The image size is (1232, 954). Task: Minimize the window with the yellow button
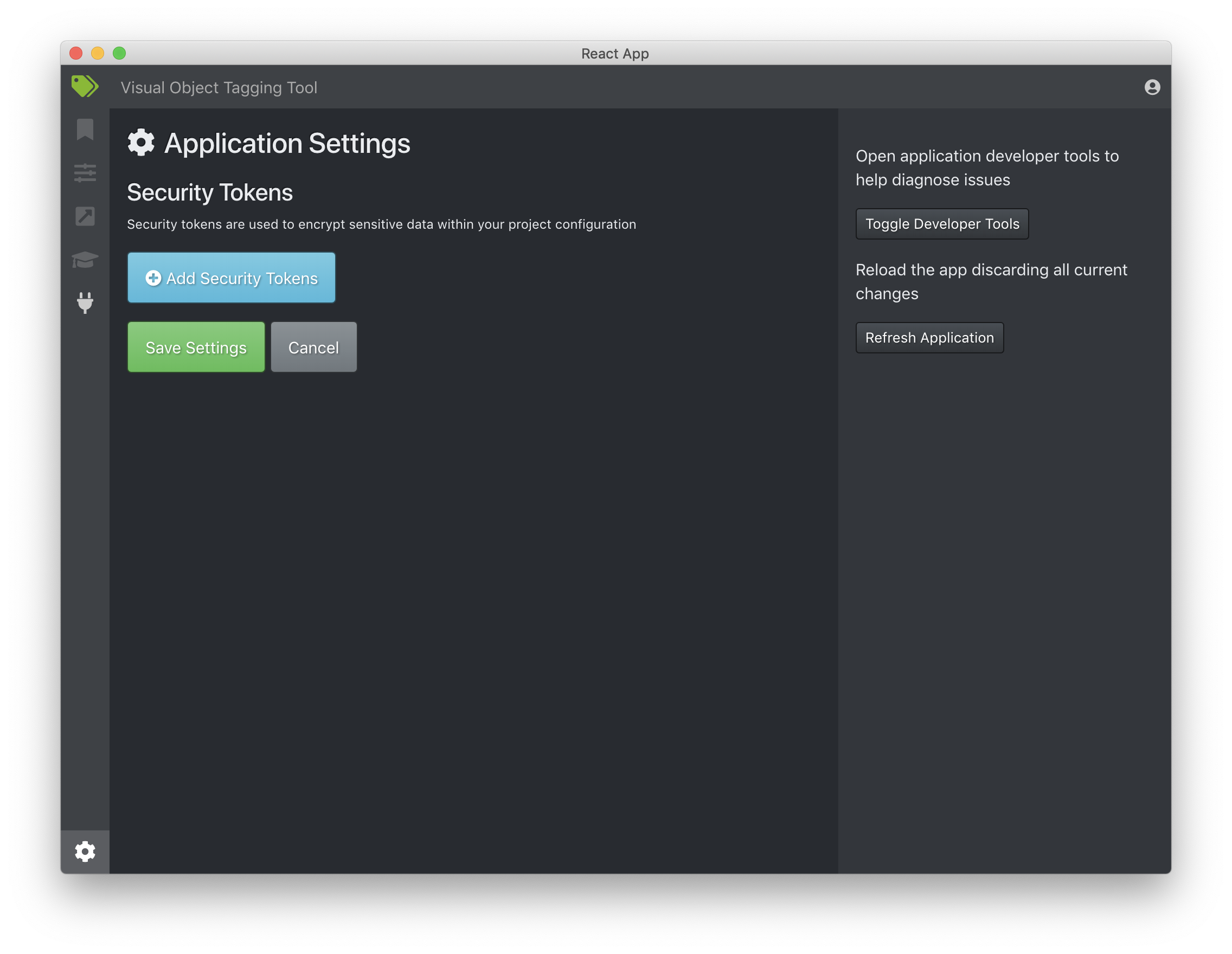(x=98, y=54)
